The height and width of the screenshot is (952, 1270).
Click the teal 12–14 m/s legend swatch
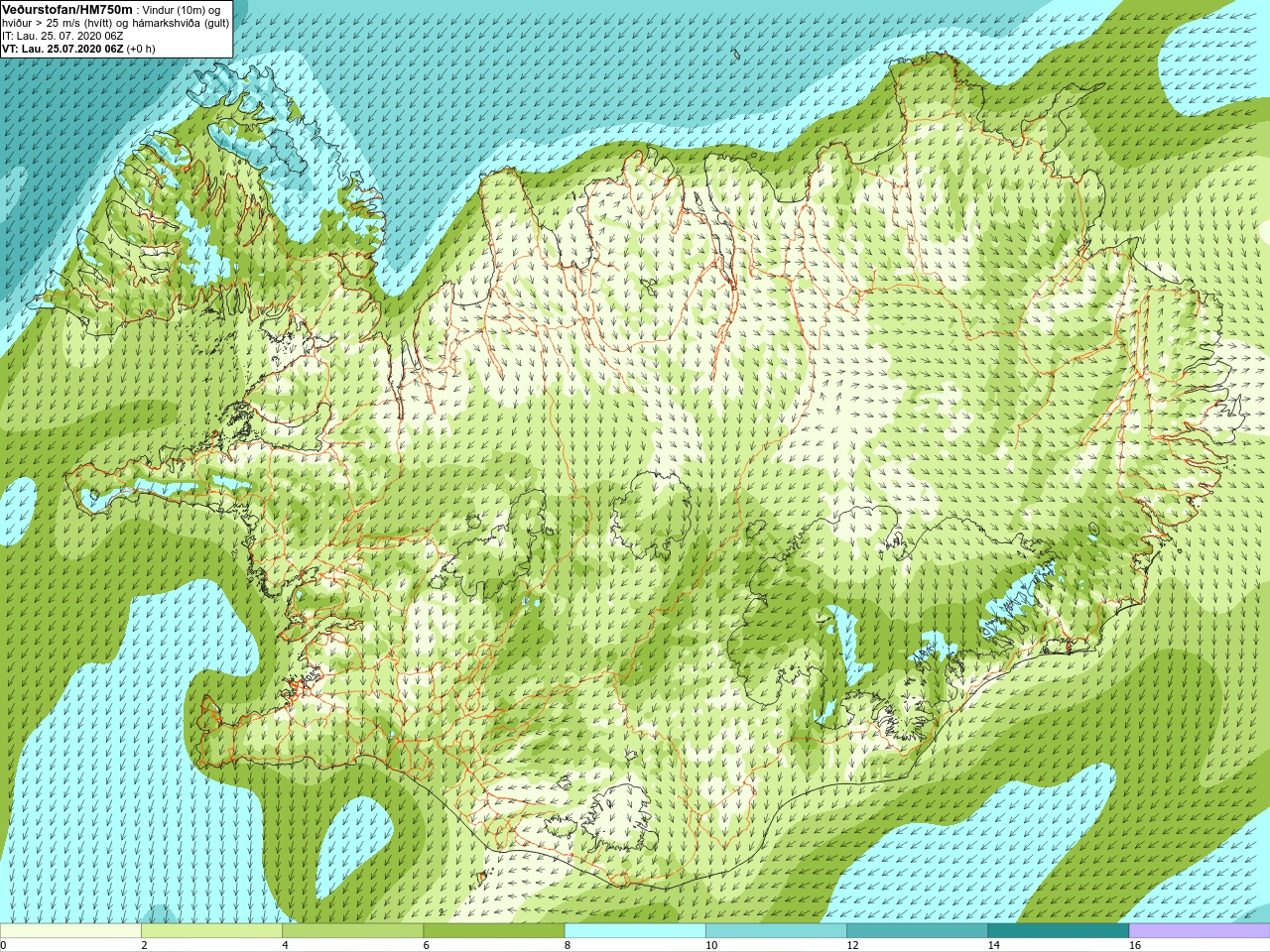pyautogui.click(x=917, y=930)
